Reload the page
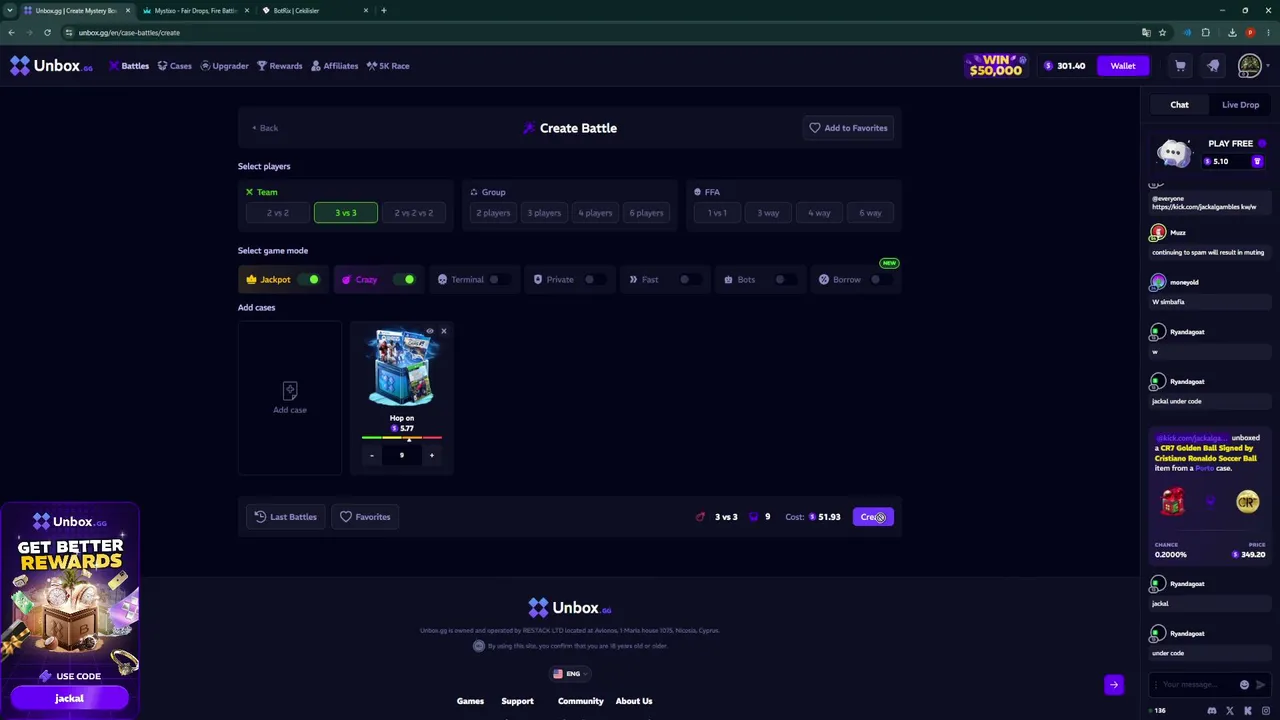 click(x=47, y=33)
